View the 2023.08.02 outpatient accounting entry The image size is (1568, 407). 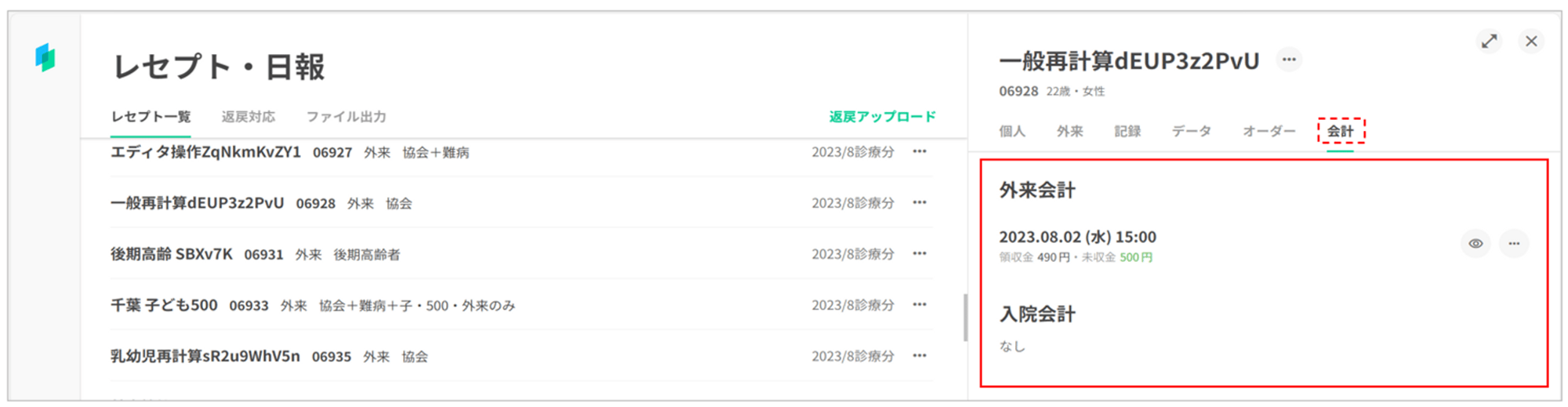click(x=1475, y=244)
